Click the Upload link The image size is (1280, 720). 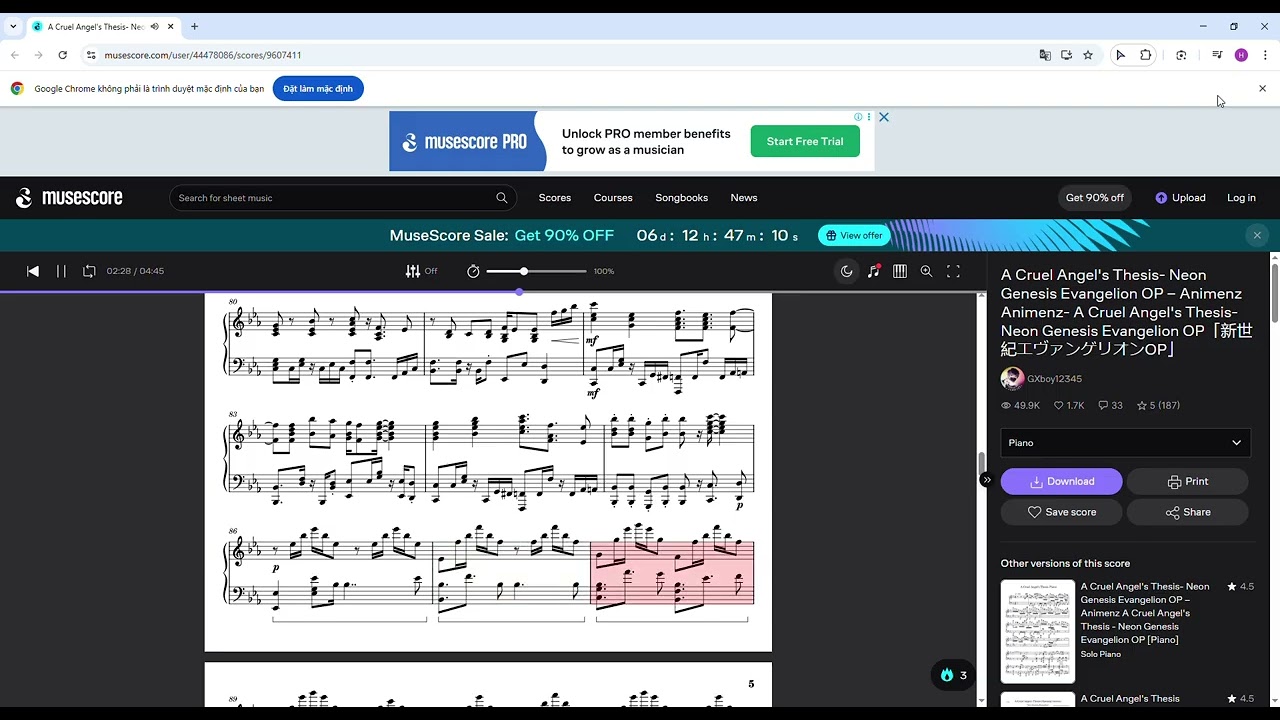pos(1180,198)
